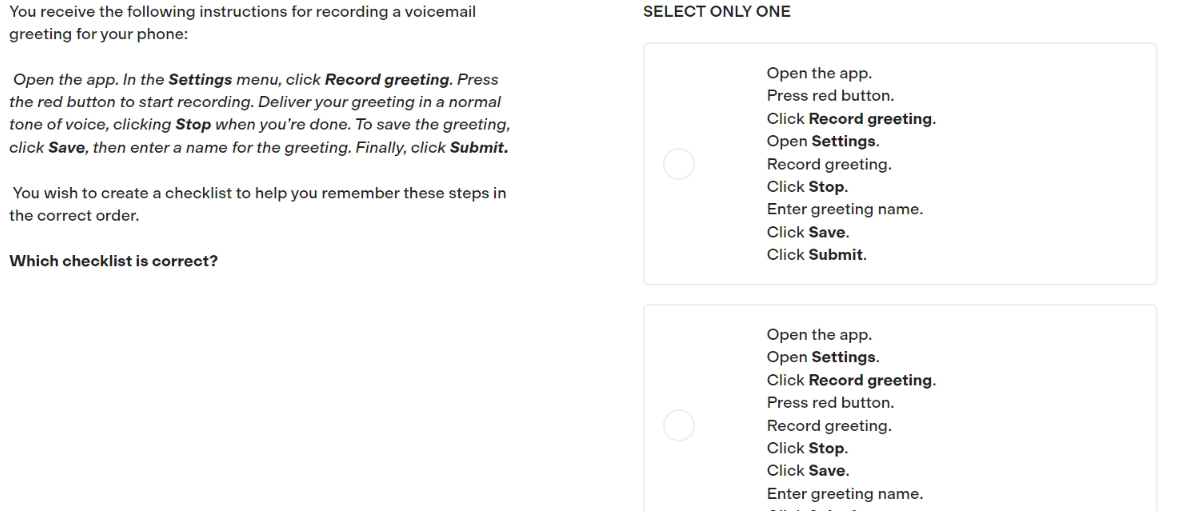Click 'Press red button.' in the upper checklist card
1201x511 pixels.
(830, 96)
